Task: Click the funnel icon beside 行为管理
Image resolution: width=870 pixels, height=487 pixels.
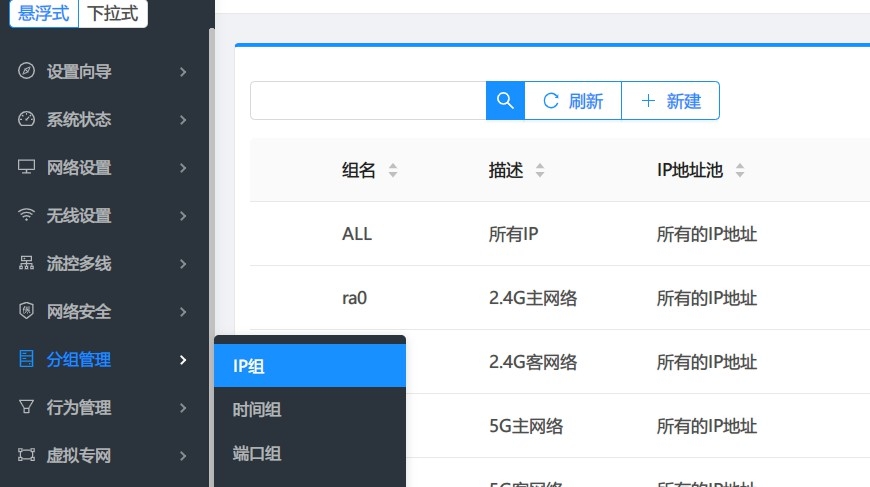Action: (27, 407)
